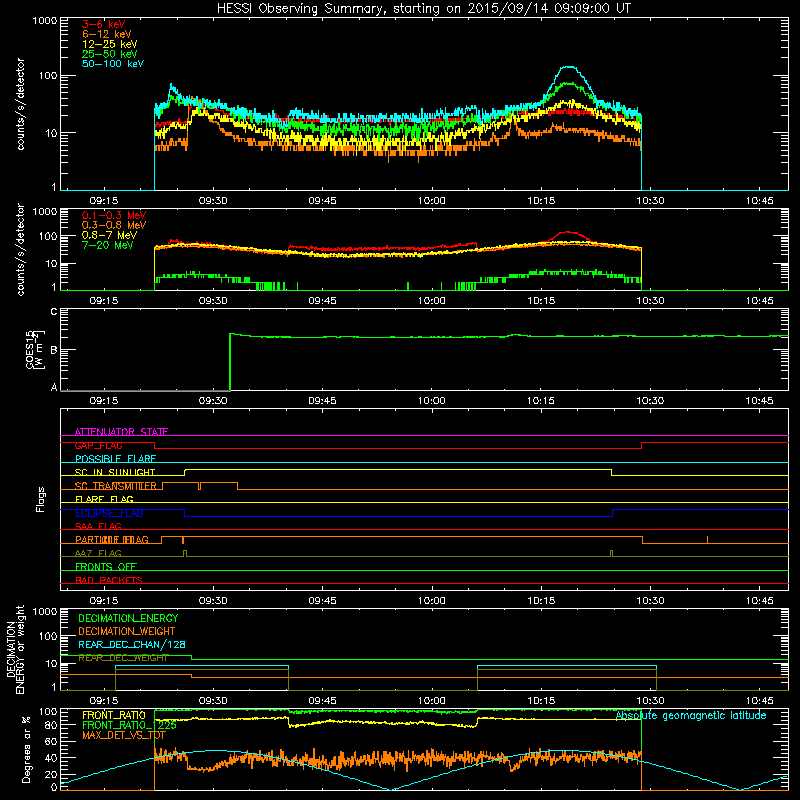Click the 09:30 tick label under GOES plot
The width and height of the screenshot is (800, 800).
[213, 401]
